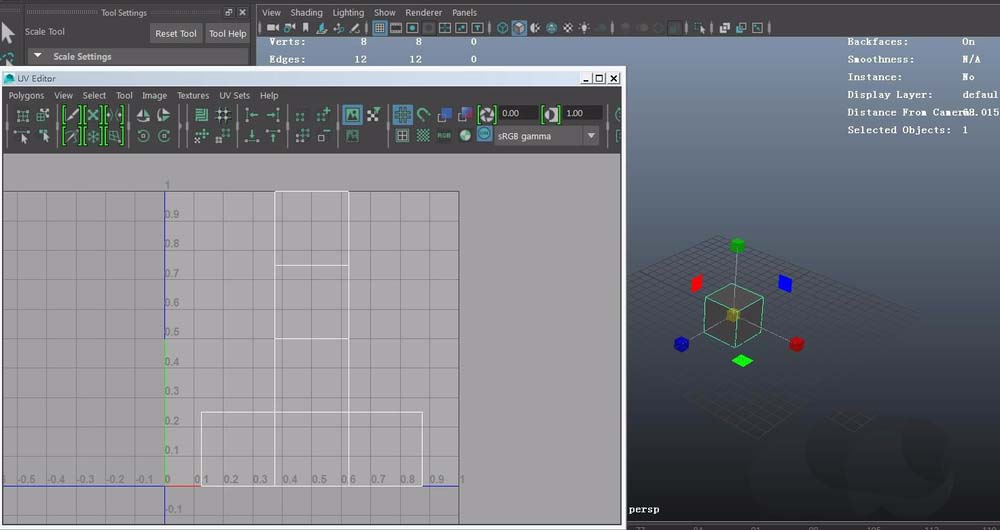Click the select tool arrow icon
1000x530 pixels.
point(8,32)
